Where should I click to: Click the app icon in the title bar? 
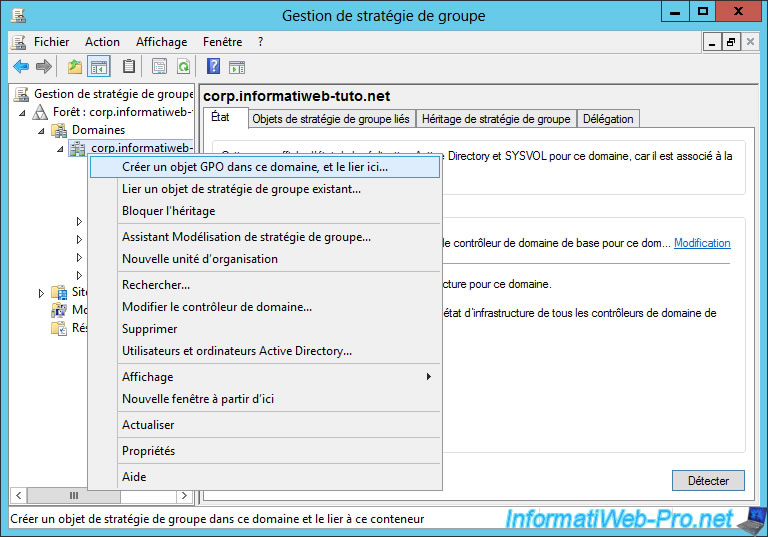click(x=19, y=15)
